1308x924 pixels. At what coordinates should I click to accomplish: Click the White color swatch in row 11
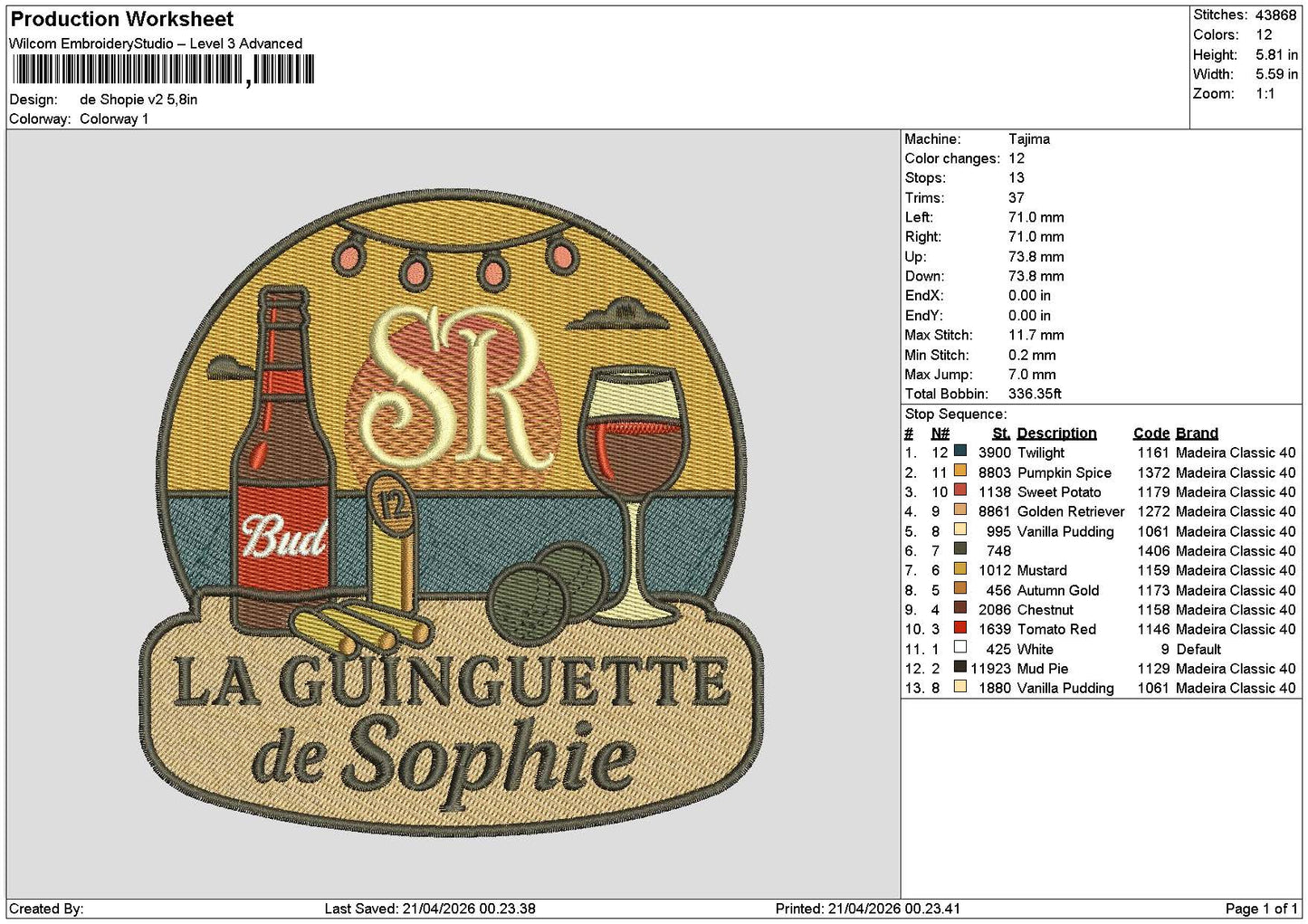[x=960, y=647]
